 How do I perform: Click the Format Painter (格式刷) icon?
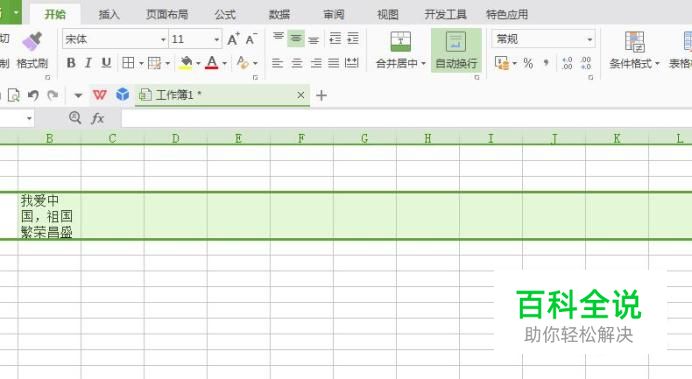click(32, 41)
